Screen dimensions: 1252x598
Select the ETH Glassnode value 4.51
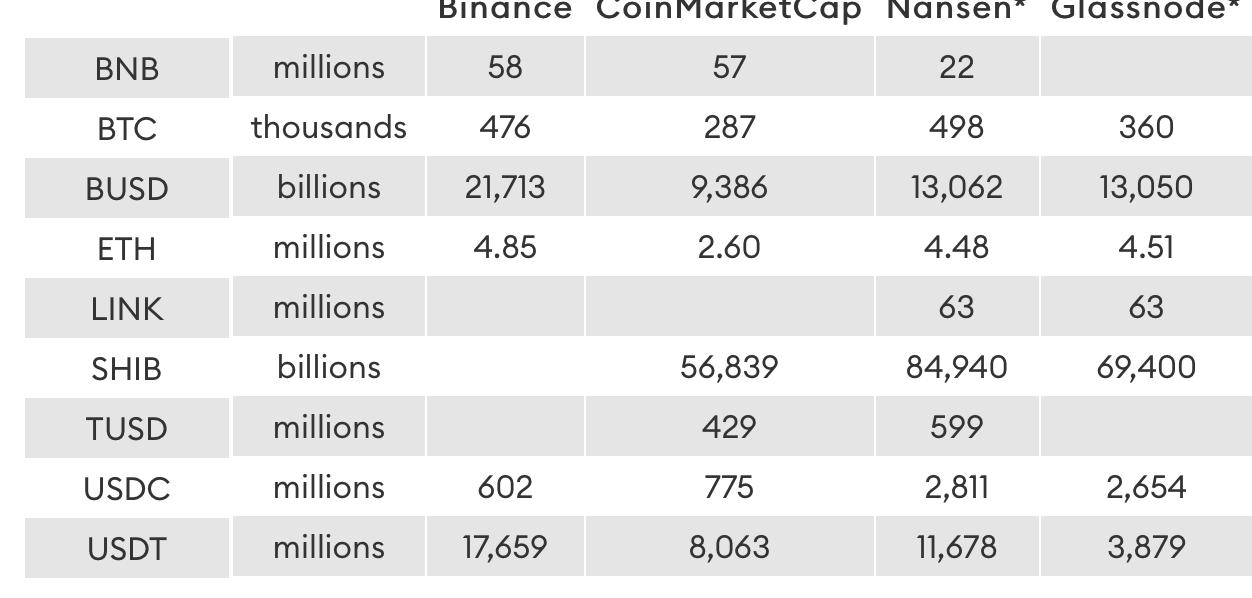click(x=1146, y=247)
